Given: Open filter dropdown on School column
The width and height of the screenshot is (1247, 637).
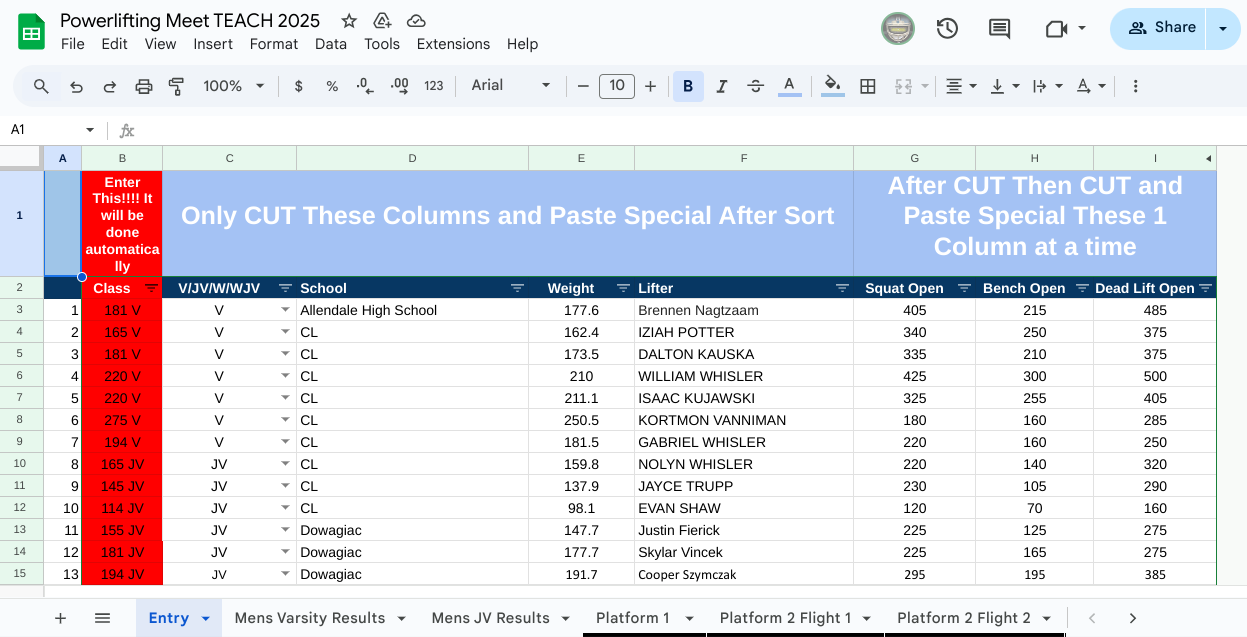Looking at the screenshot, I should coord(517,288).
